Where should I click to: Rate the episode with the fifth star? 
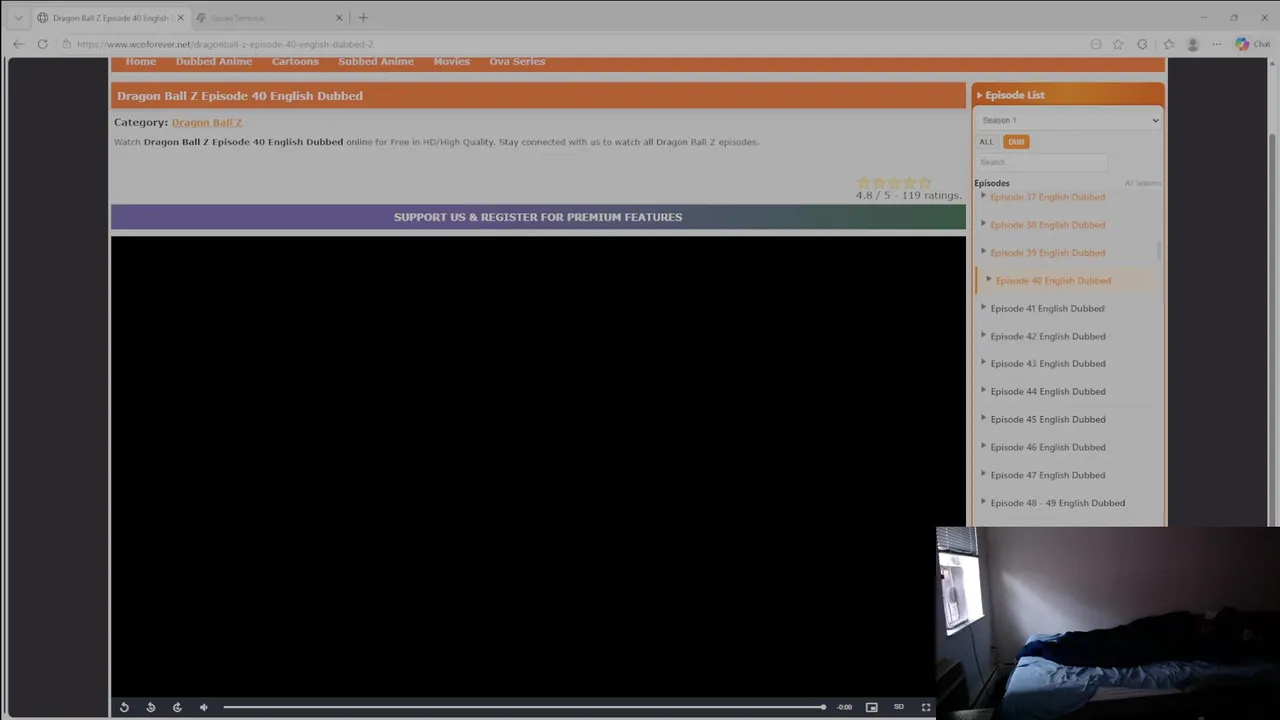pyautogui.click(x=925, y=183)
